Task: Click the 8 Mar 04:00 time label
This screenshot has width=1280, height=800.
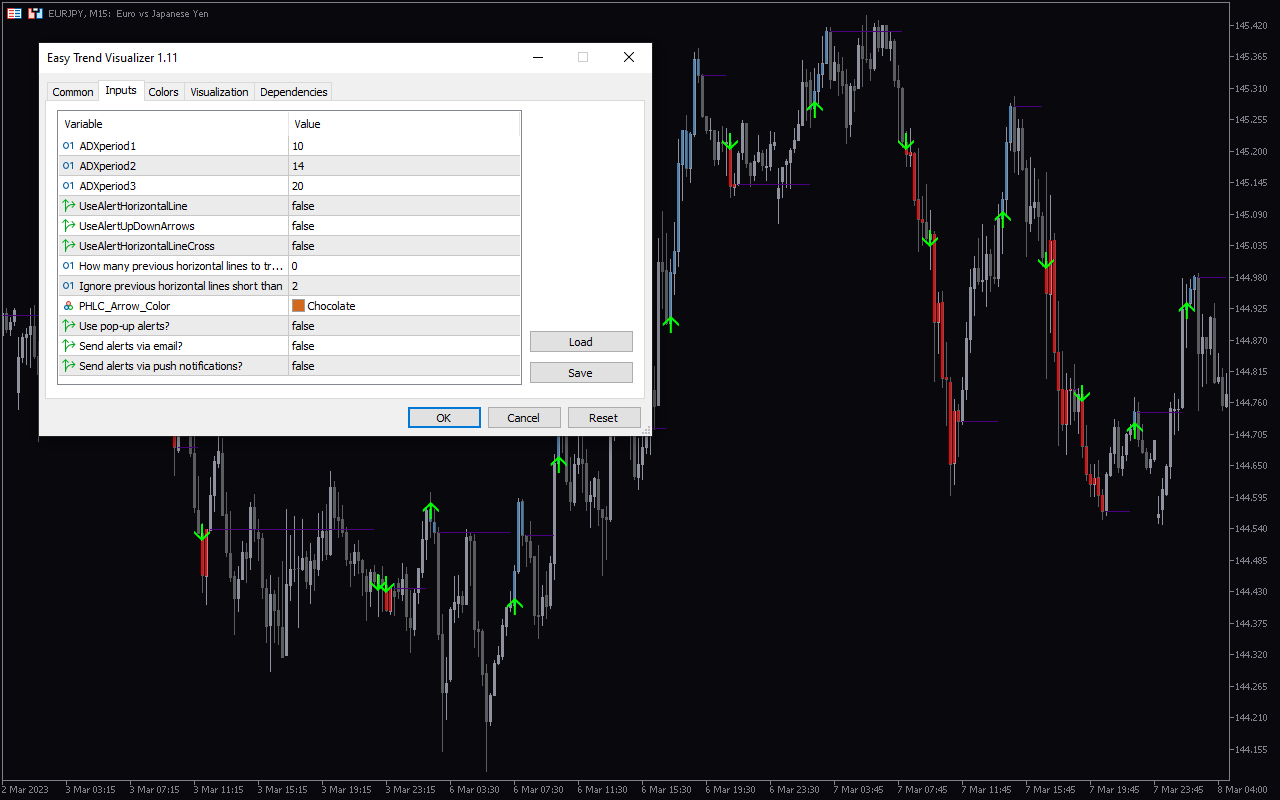Action: coord(1242,789)
